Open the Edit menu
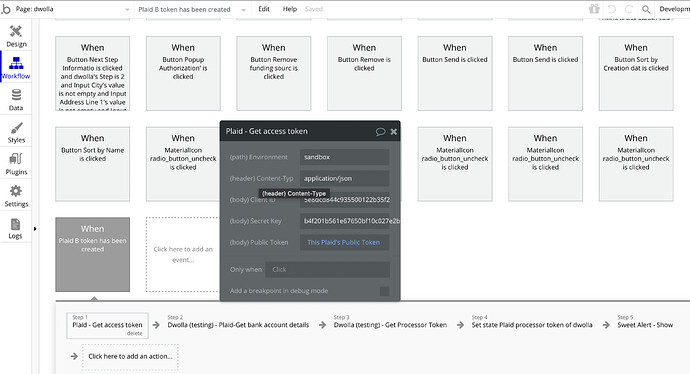Image resolution: width=690 pixels, height=374 pixels. (264, 9)
